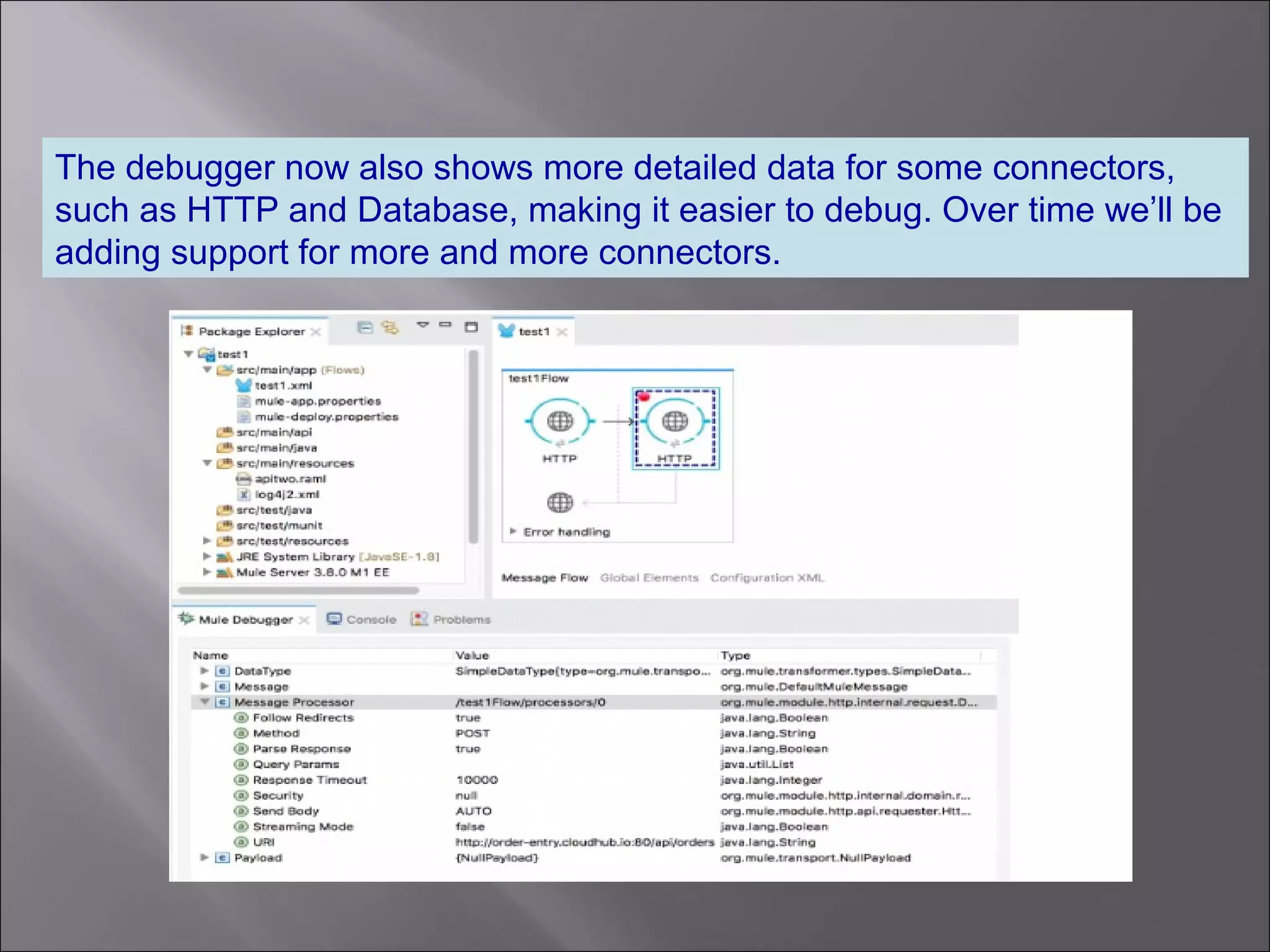Collapse the Message Processor row
The width and height of the screenshot is (1270, 952).
[x=204, y=702]
